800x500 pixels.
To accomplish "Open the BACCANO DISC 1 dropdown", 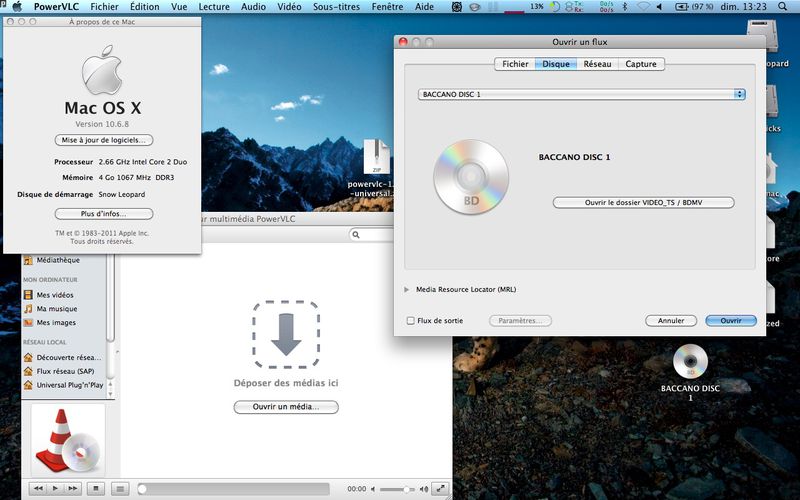I will (x=582, y=94).
